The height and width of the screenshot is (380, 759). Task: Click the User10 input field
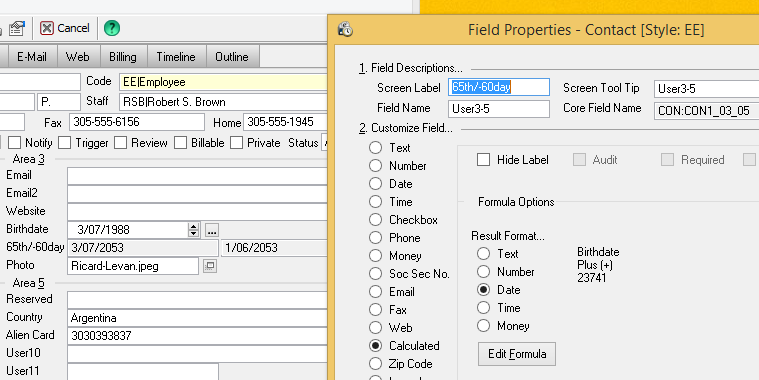pos(197,354)
